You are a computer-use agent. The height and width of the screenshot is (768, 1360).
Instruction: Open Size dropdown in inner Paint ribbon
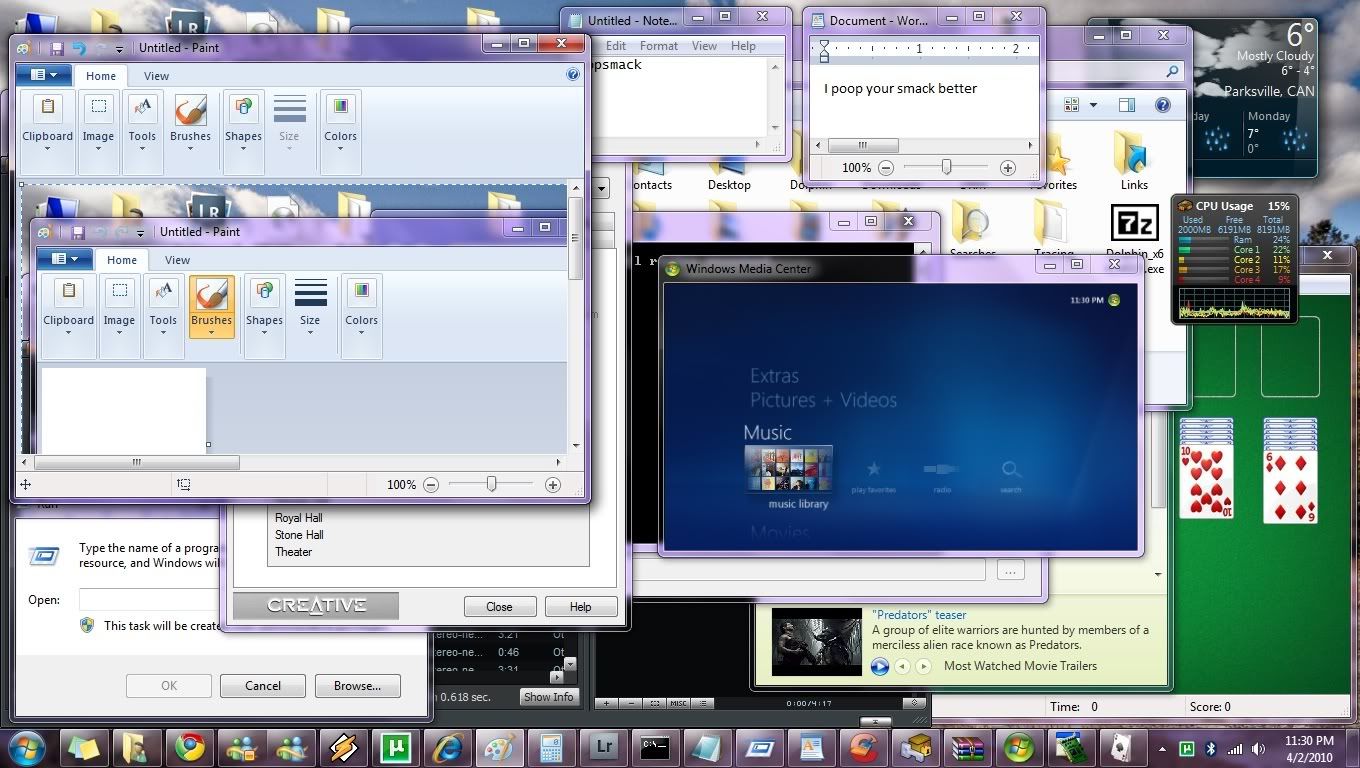coord(310,306)
